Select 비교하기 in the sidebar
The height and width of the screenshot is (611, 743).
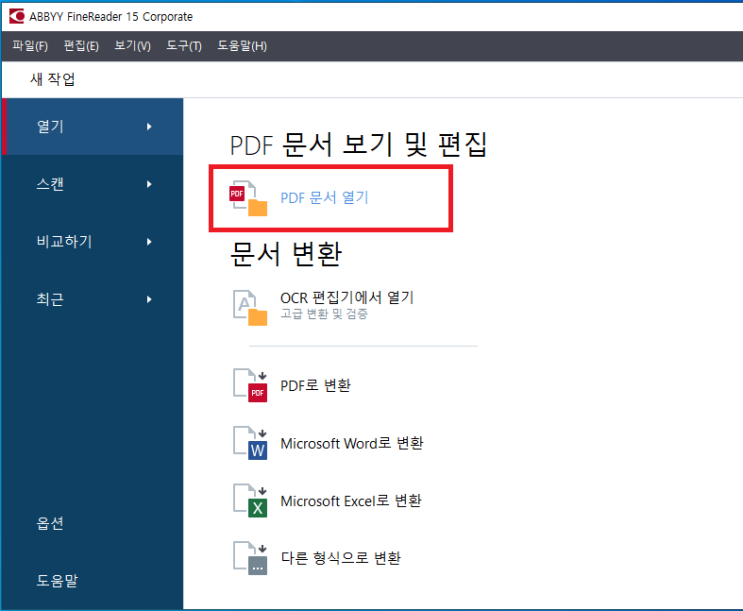point(92,242)
